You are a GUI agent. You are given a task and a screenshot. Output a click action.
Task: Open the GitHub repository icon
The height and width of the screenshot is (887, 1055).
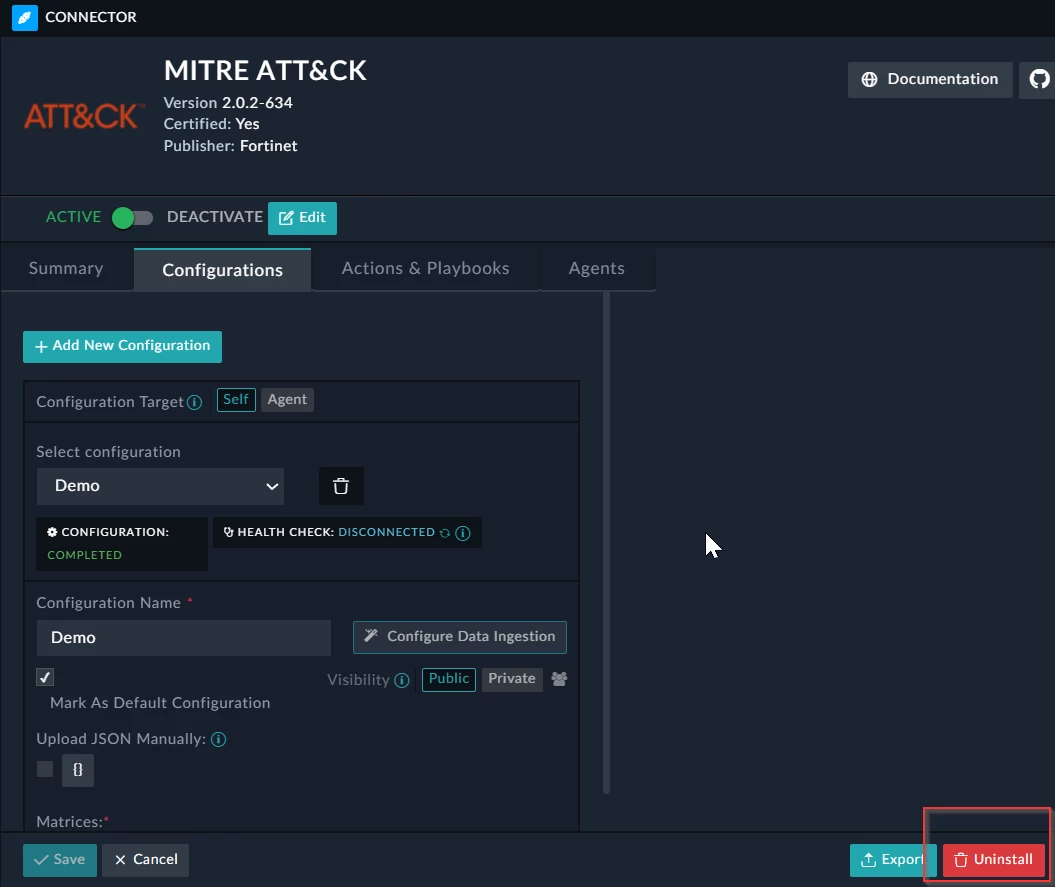tap(1039, 79)
